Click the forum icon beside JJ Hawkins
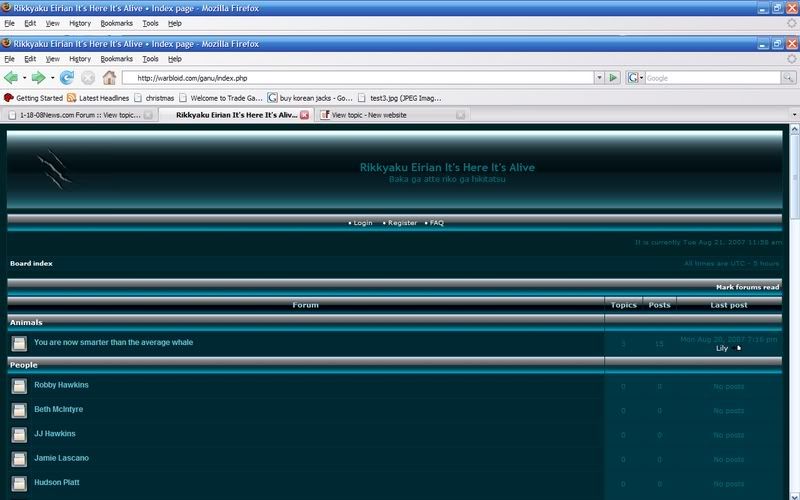This screenshot has width=800, height=500. 19,435
